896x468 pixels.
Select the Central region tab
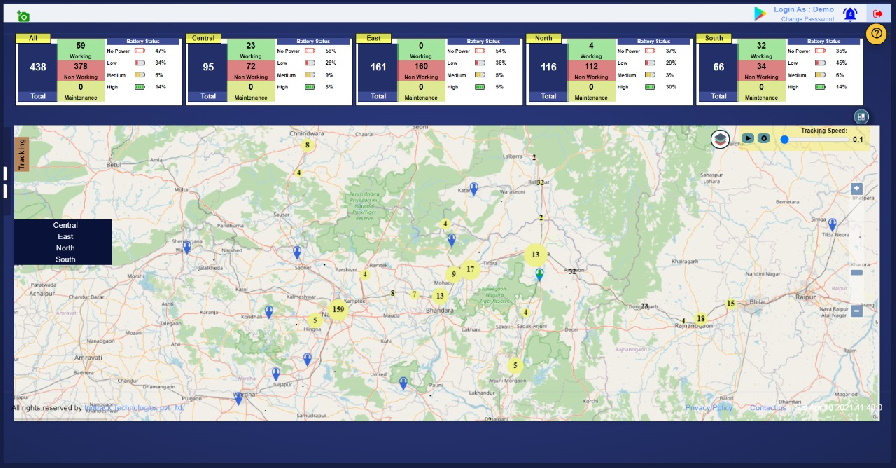point(204,38)
